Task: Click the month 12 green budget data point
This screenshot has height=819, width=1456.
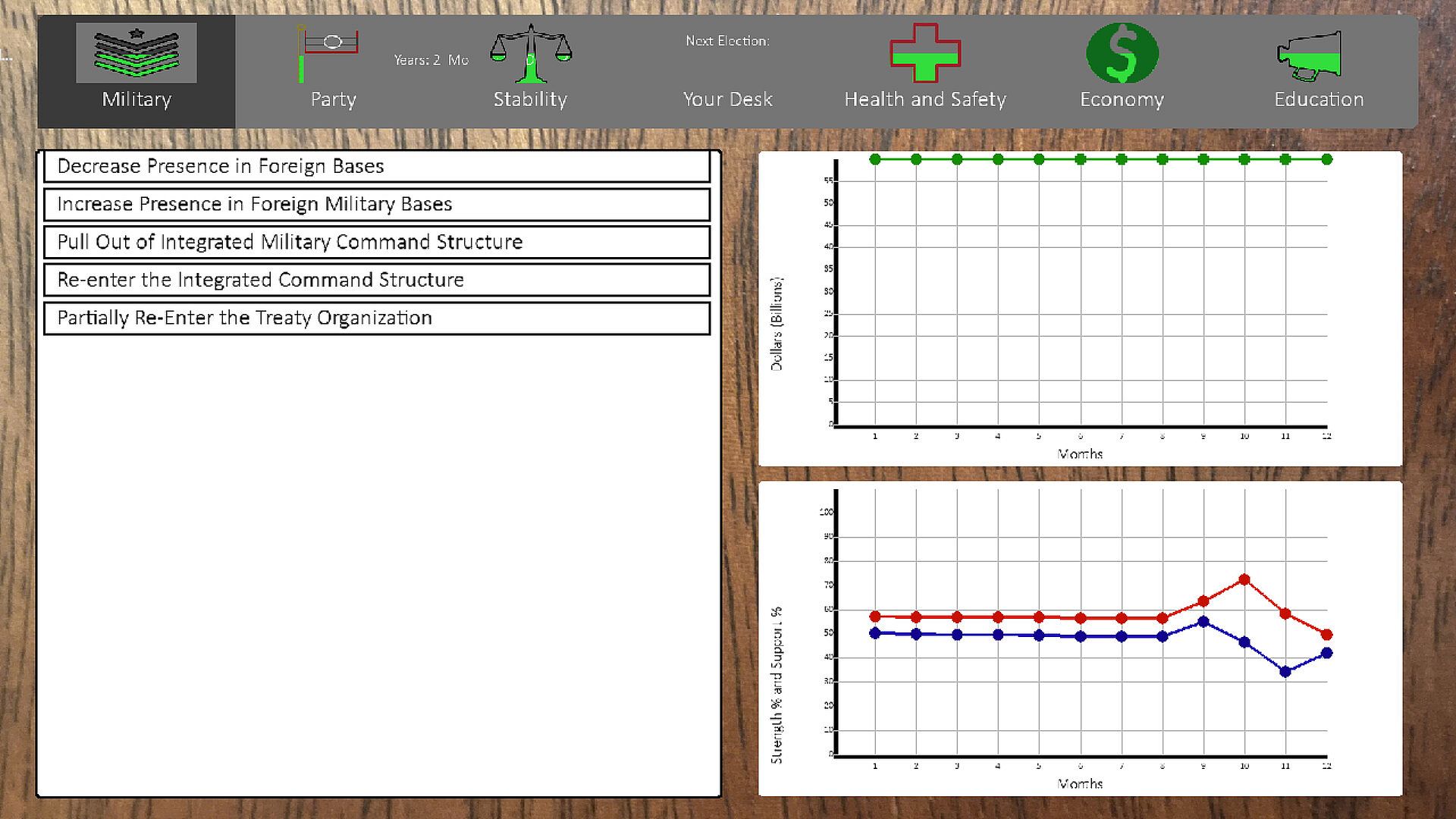Action: coord(1326,159)
